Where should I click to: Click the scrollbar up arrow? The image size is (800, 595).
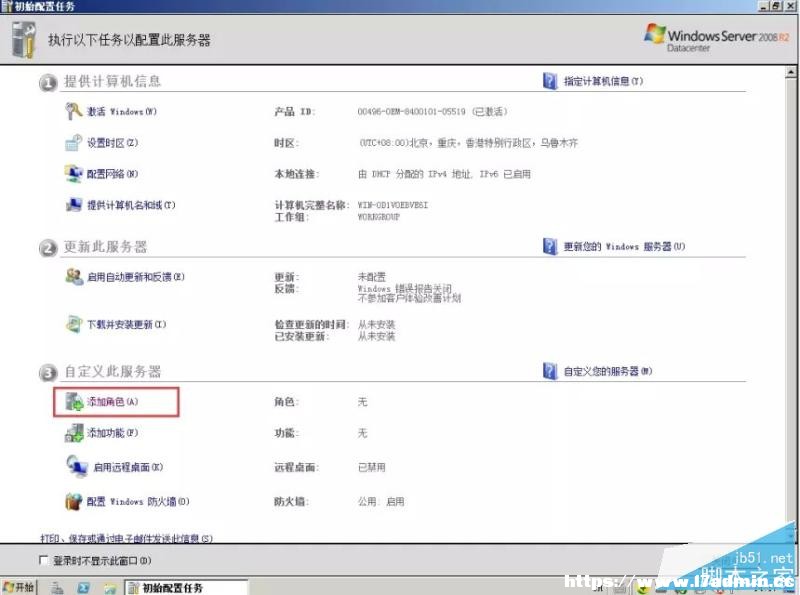[791, 72]
